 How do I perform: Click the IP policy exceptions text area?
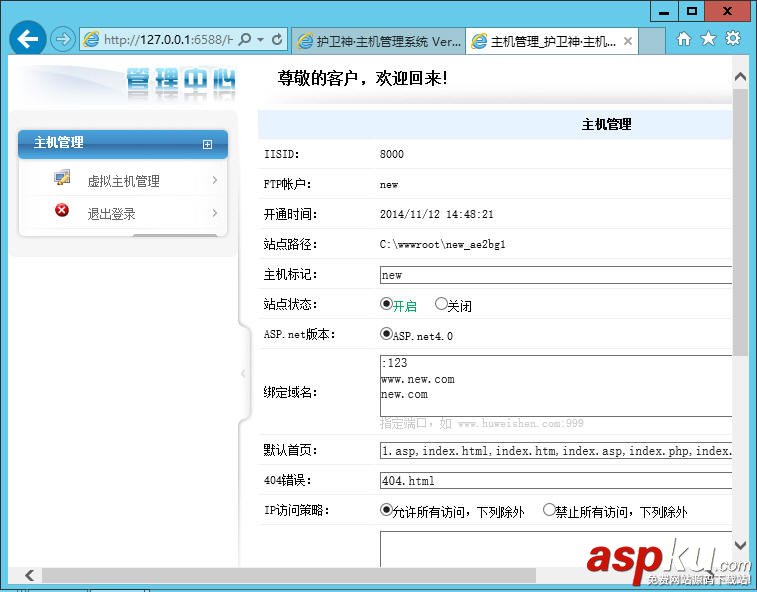[x=556, y=549]
